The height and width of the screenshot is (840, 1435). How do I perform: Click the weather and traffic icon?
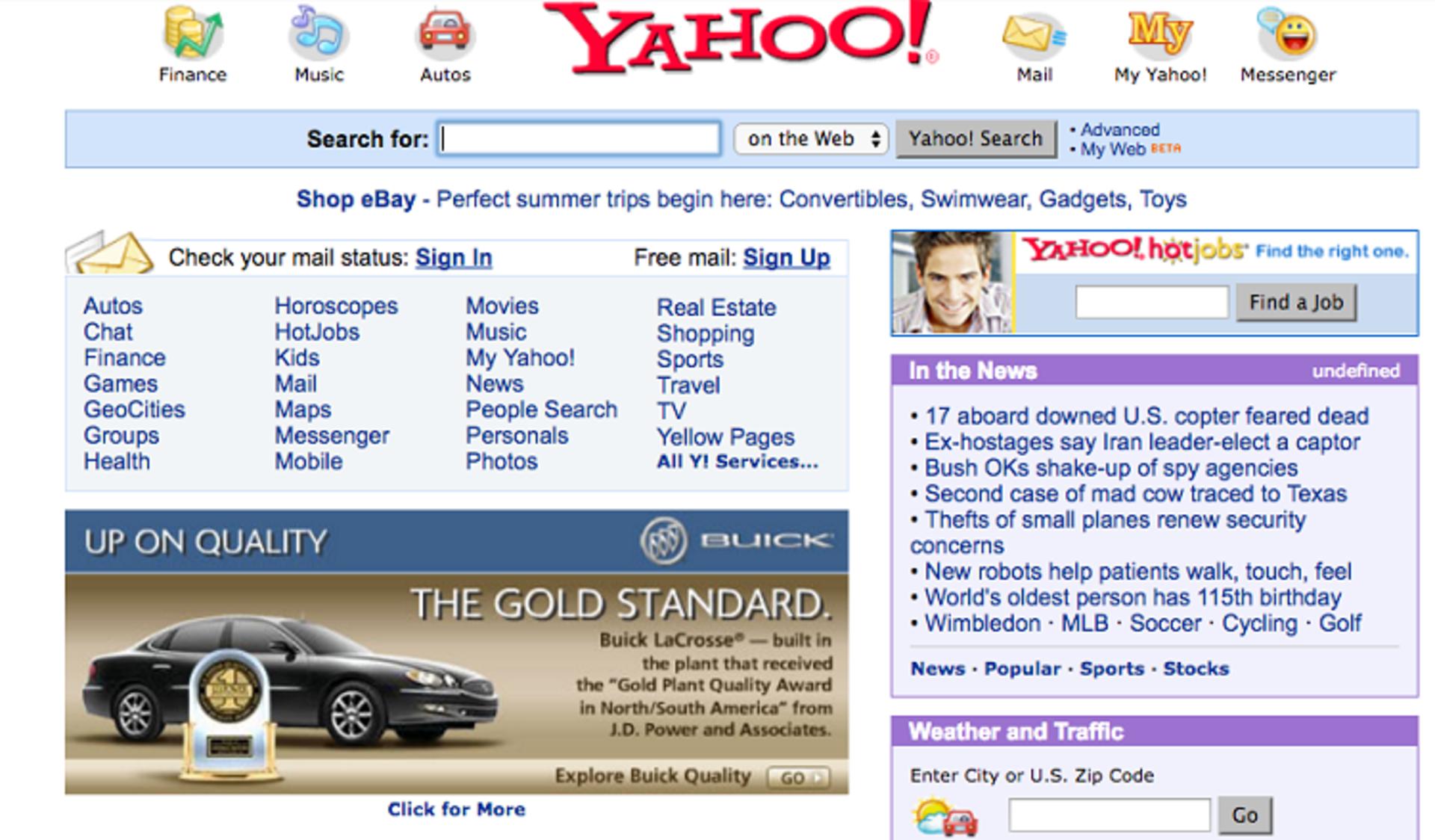point(945,816)
